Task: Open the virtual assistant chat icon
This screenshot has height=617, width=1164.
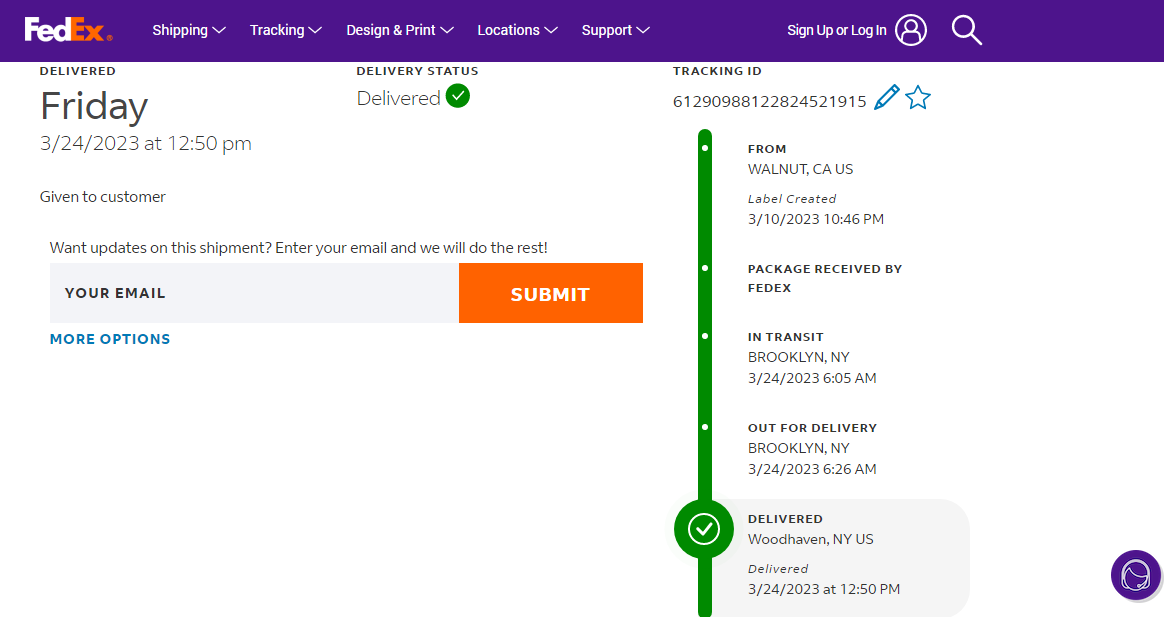Action: click(x=1135, y=575)
